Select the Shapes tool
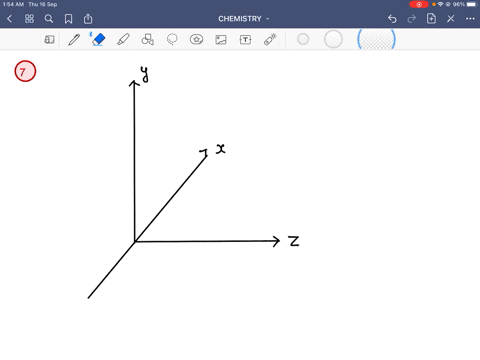 pos(147,40)
